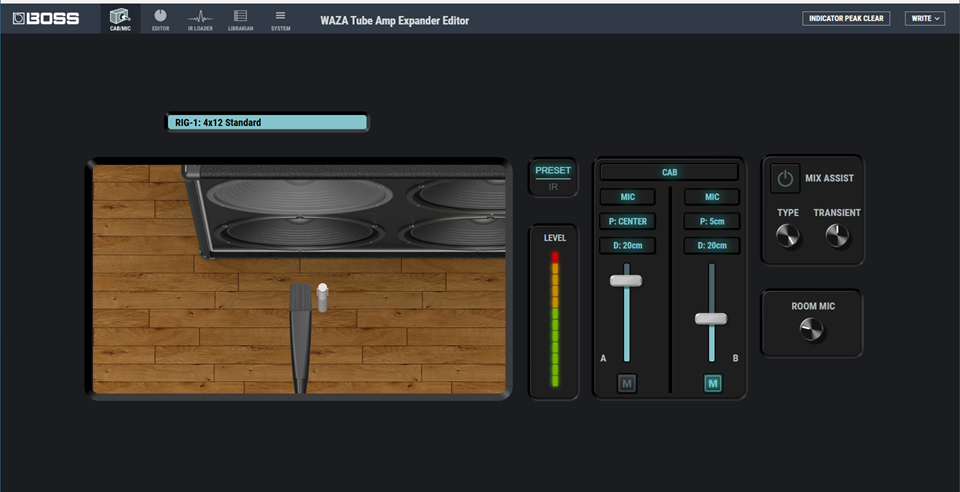Image resolution: width=960 pixels, height=492 pixels.
Task: Select the PRESET mode tab
Action: tap(553, 171)
